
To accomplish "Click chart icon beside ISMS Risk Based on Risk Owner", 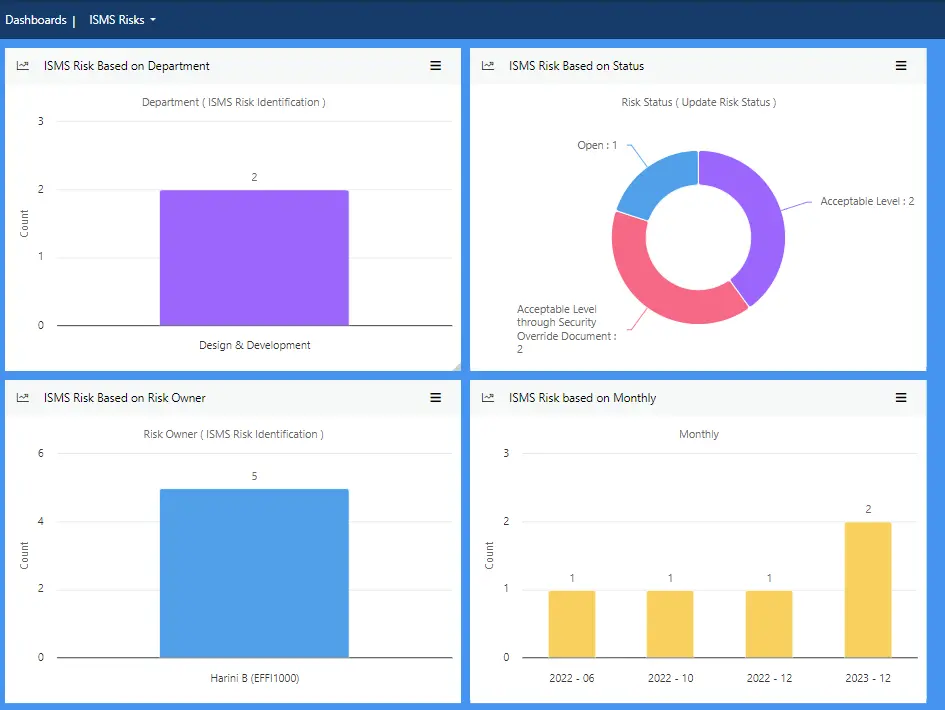I will [x=23, y=398].
